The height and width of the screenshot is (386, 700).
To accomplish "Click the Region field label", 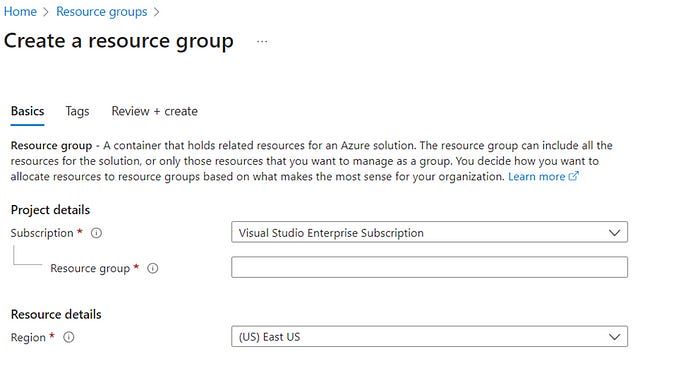I will tap(28, 337).
